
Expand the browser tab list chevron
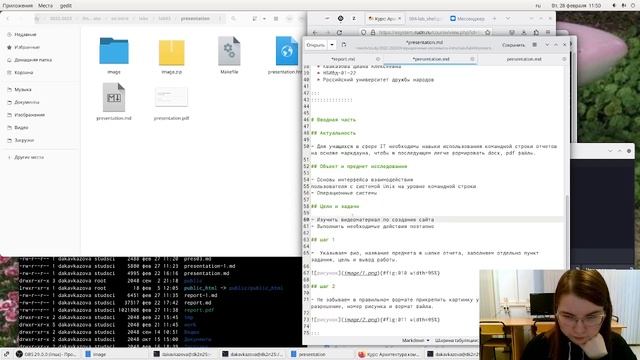click(x=508, y=18)
